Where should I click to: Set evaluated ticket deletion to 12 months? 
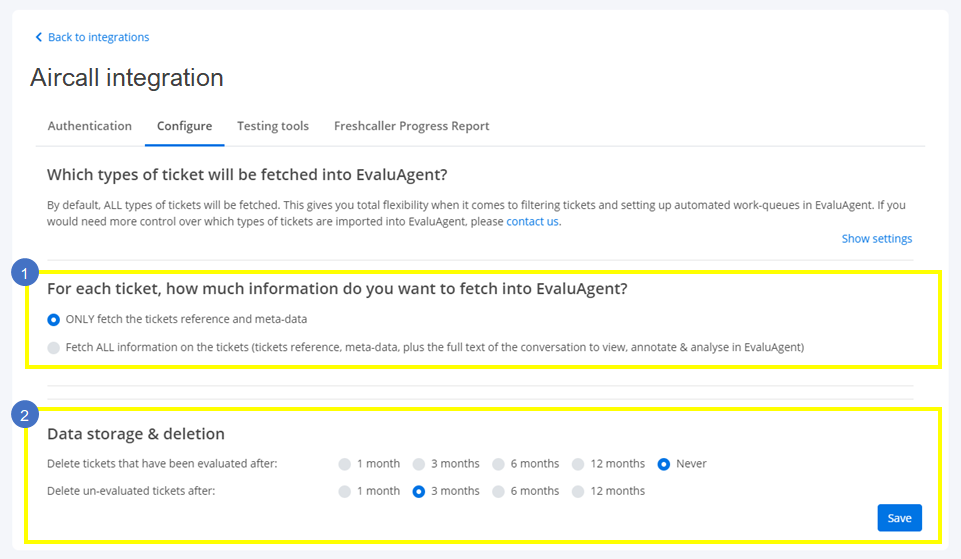click(x=578, y=464)
